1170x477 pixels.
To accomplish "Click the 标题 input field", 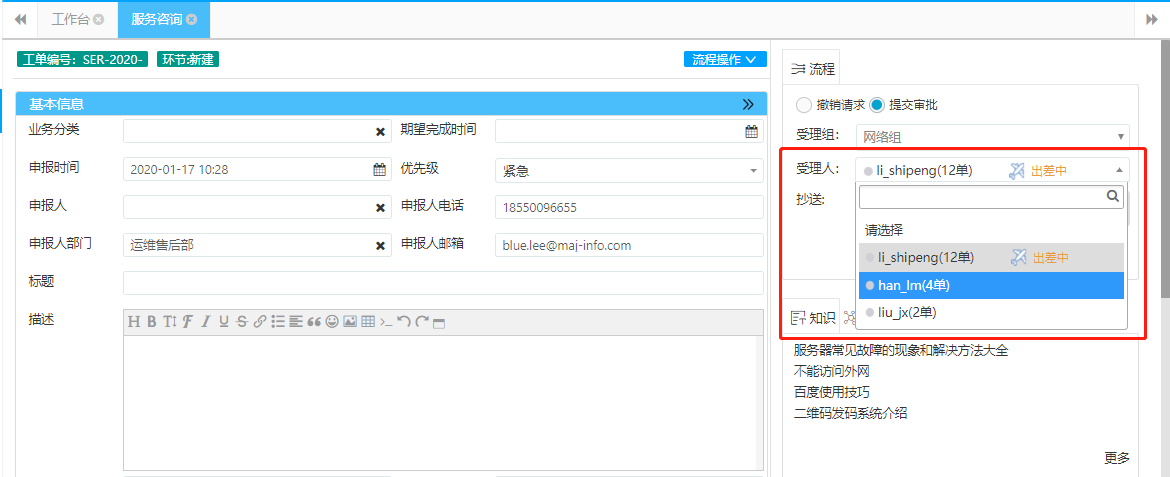I will pyautogui.click(x=443, y=283).
